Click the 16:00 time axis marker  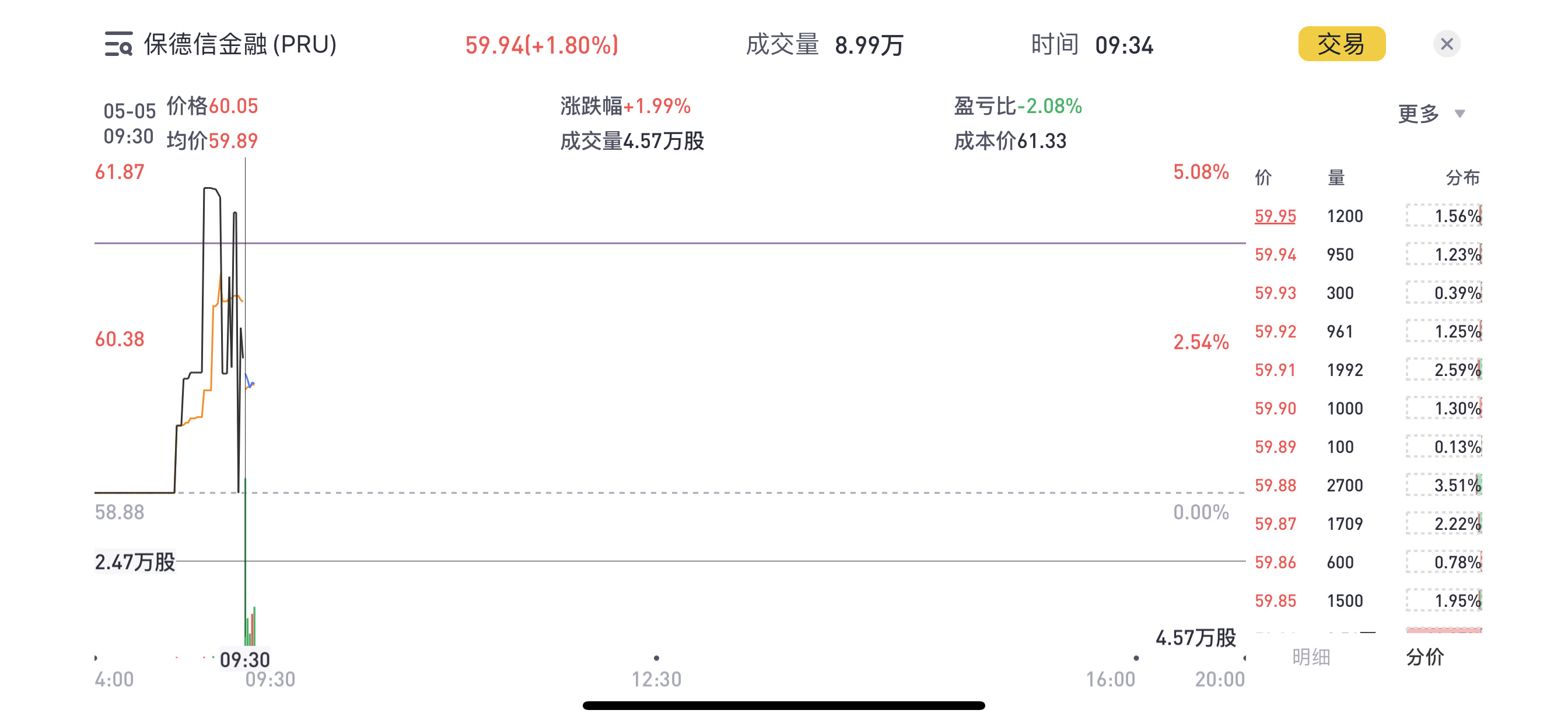point(1109,679)
